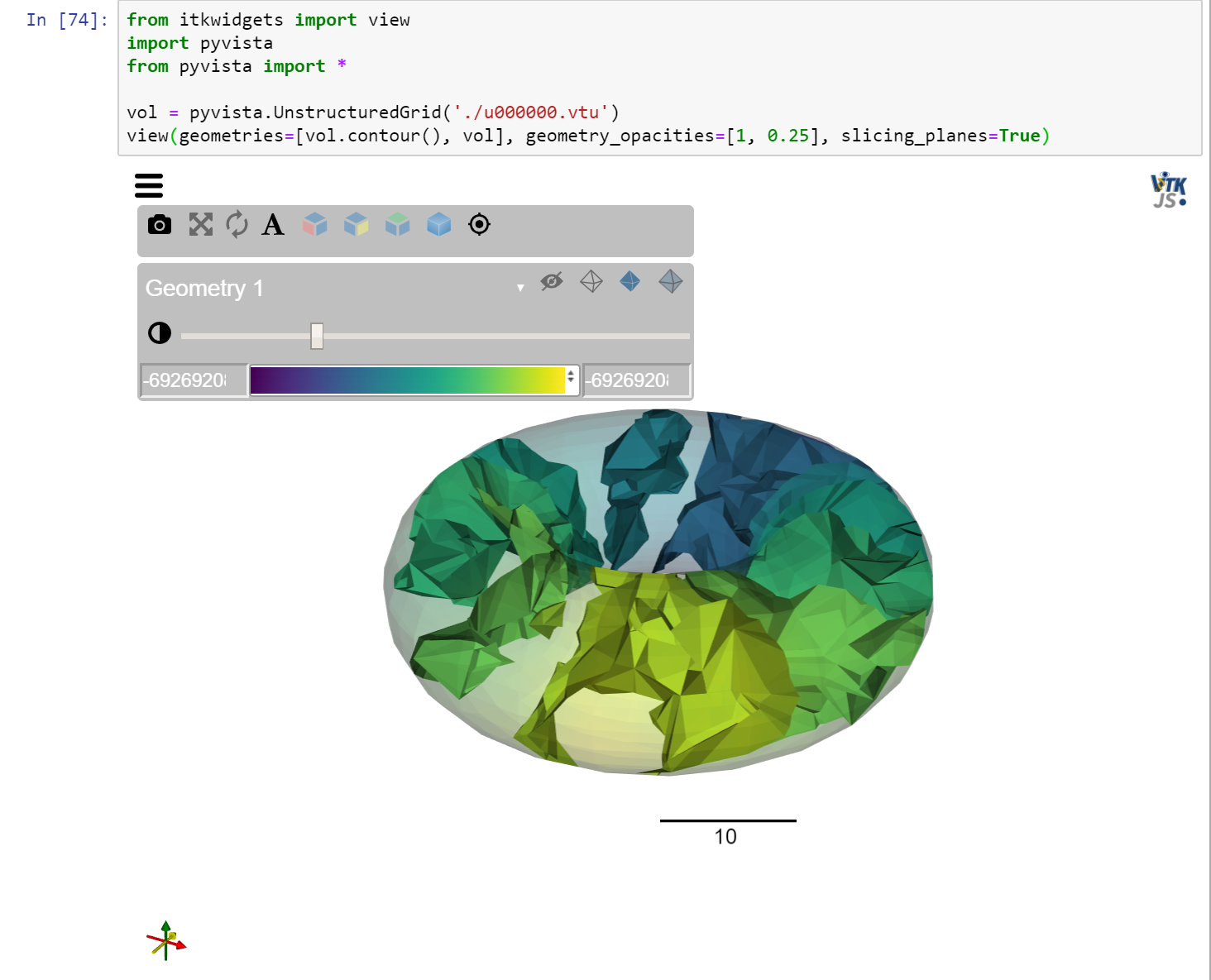Open the hamburger menu
The height and width of the screenshot is (980, 1211).
pyautogui.click(x=149, y=186)
